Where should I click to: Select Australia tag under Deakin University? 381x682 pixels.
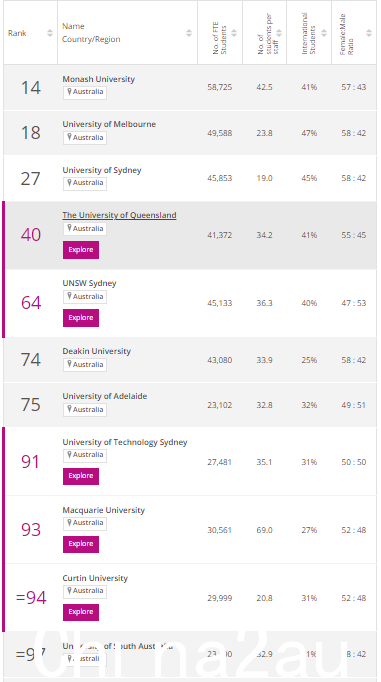pos(85,364)
